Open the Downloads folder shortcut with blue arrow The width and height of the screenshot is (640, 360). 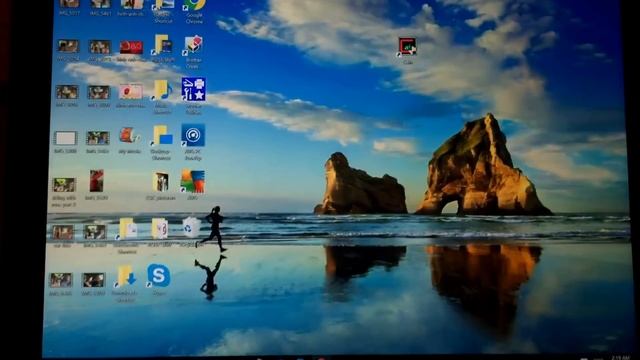[x=125, y=276]
